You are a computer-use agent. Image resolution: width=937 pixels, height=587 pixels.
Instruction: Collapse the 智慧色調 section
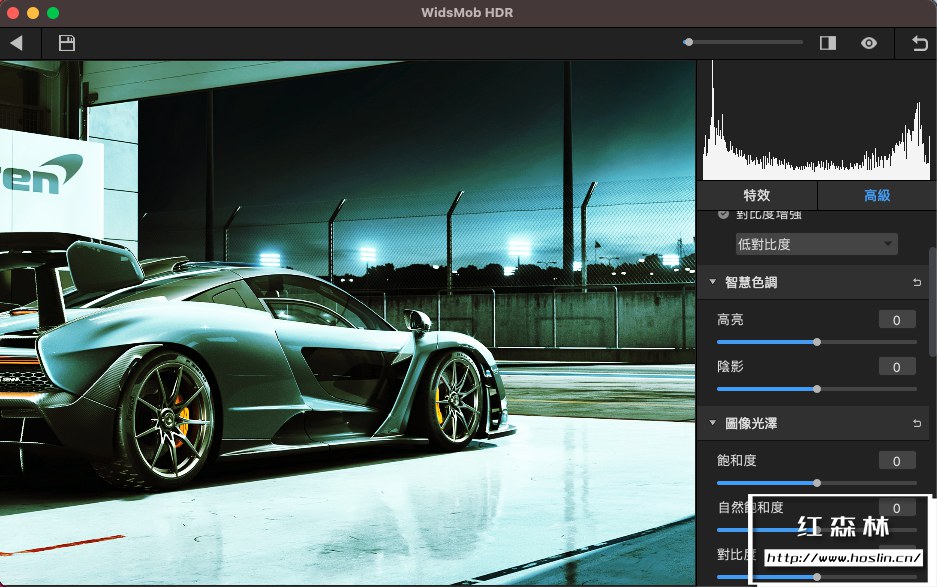point(712,283)
